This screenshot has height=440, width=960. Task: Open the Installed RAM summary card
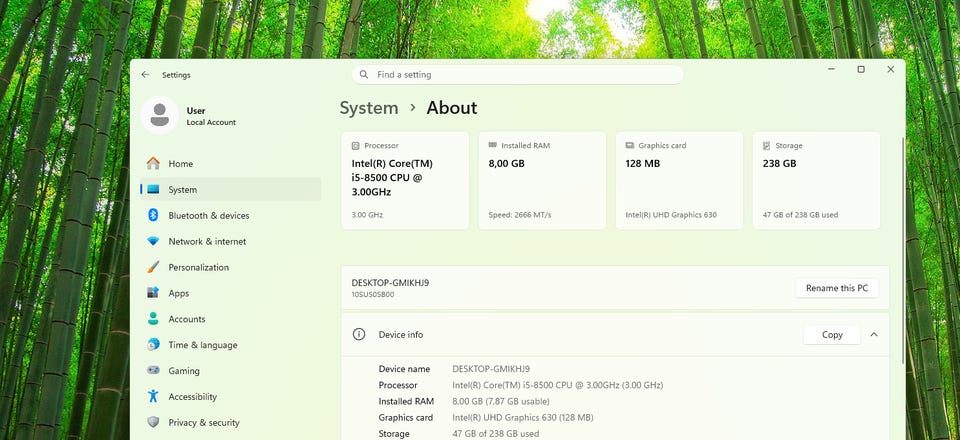(542, 181)
